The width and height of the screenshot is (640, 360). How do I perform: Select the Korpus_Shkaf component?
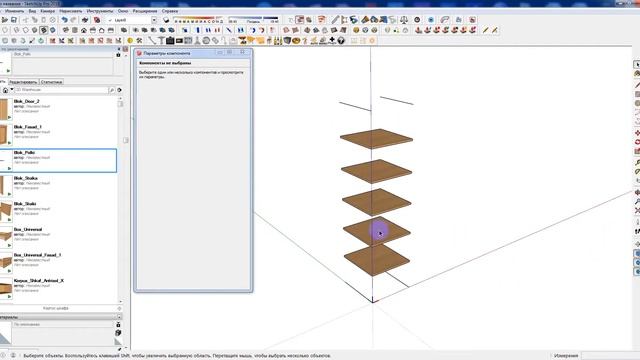click(x=58, y=289)
